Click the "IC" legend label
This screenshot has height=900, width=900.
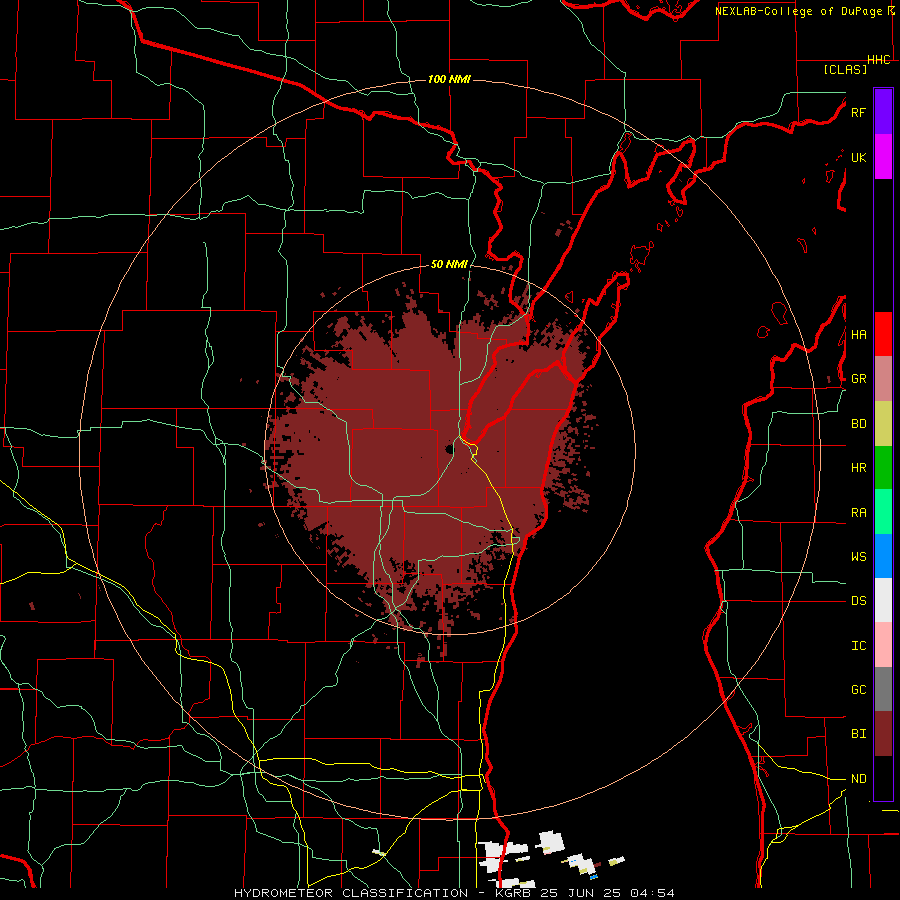point(858,646)
